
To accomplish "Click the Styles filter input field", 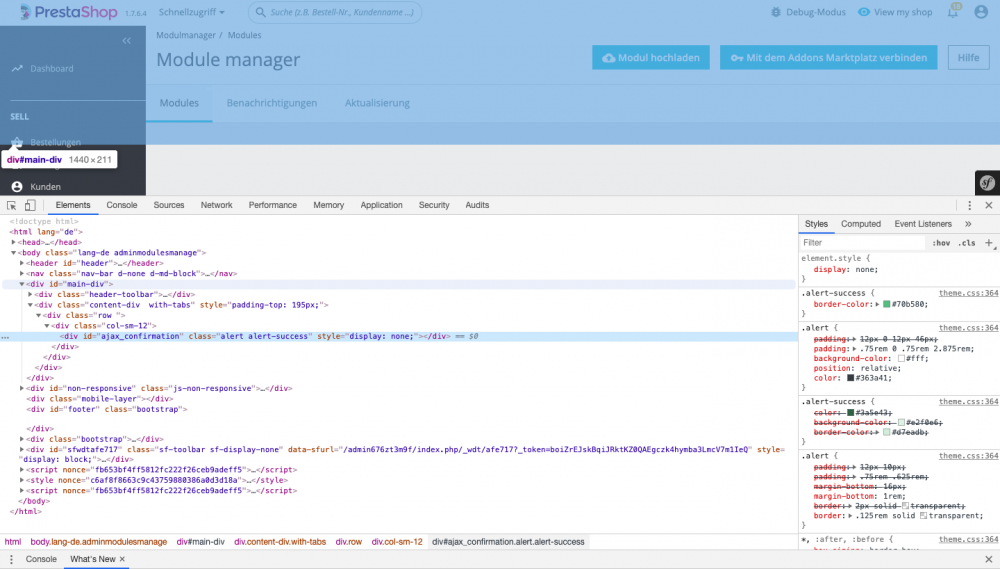I will click(860, 243).
